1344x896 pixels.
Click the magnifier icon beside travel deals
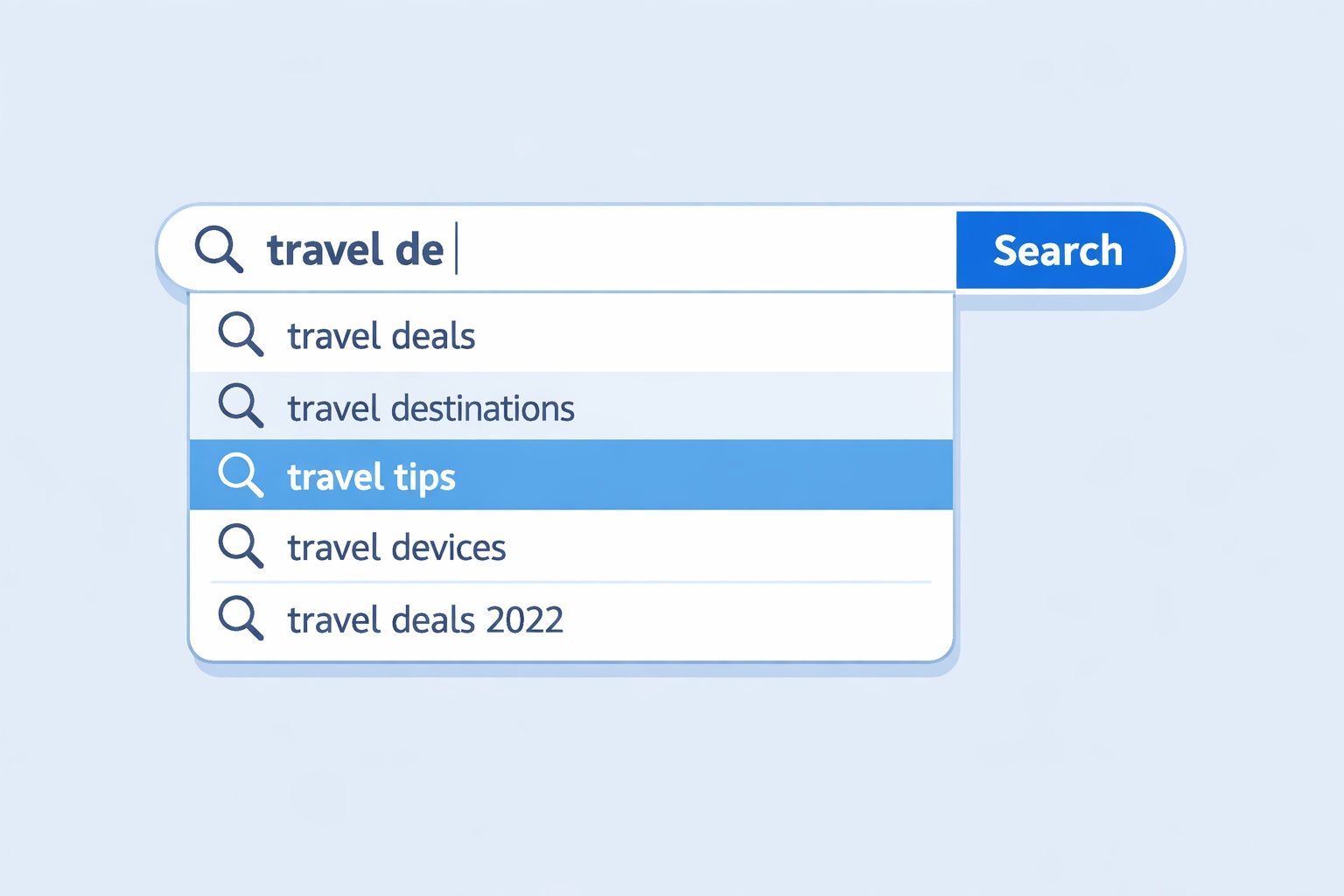click(x=240, y=334)
